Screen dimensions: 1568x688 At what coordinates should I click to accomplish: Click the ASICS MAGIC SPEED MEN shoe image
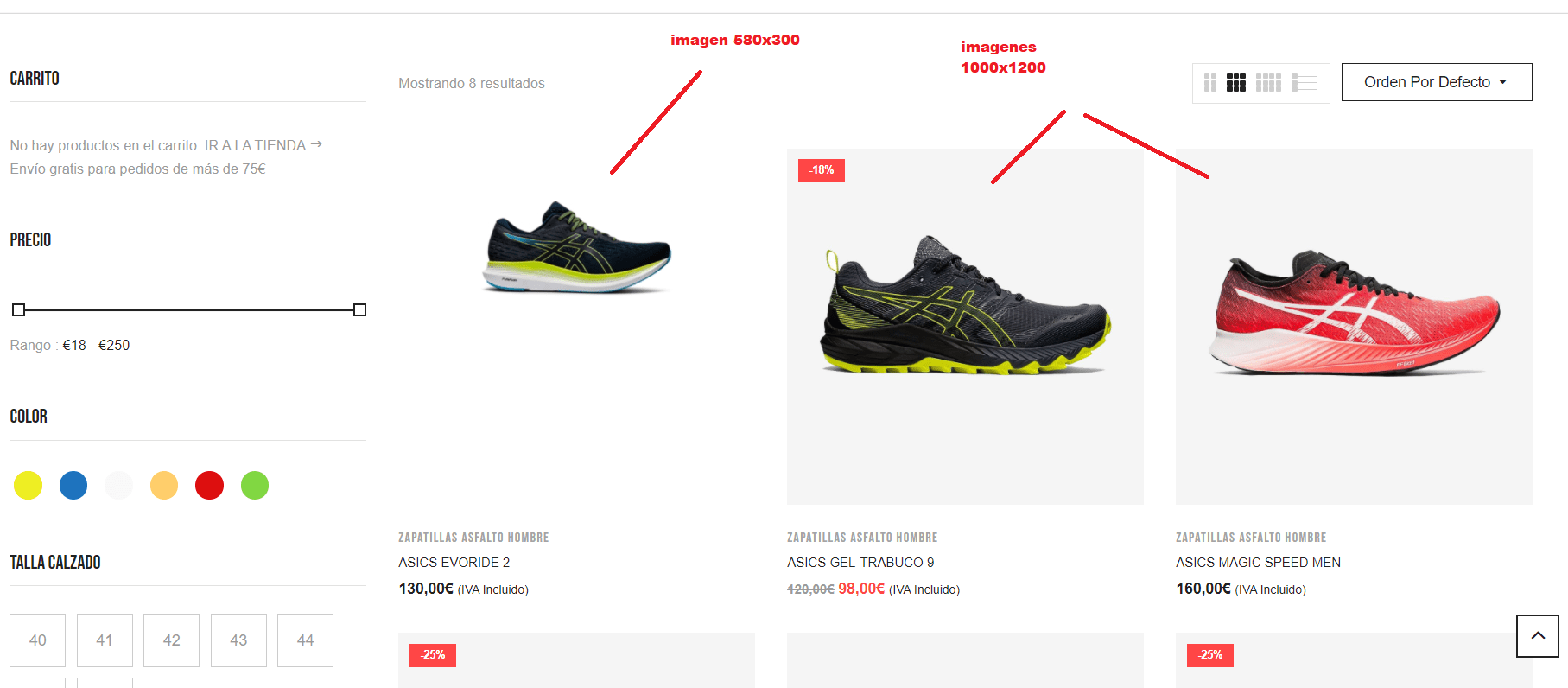1354,327
